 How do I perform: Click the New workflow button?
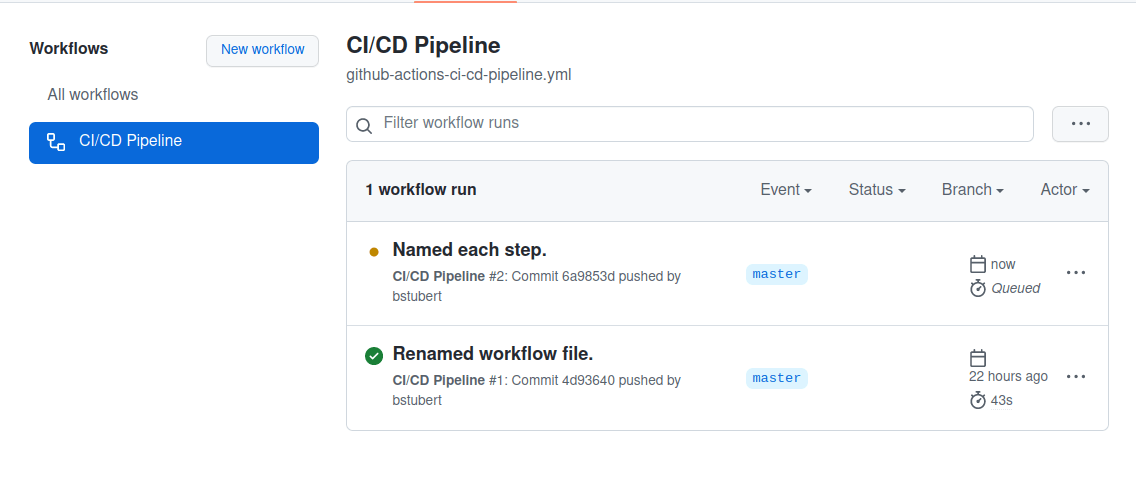click(x=262, y=50)
